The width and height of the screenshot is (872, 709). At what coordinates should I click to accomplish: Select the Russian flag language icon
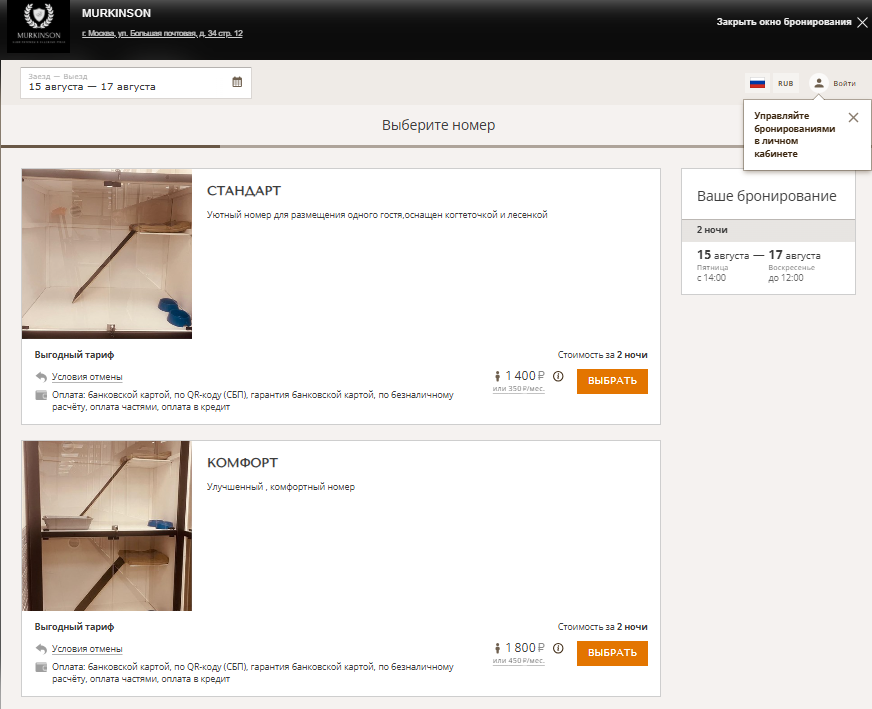pyautogui.click(x=757, y=83)
